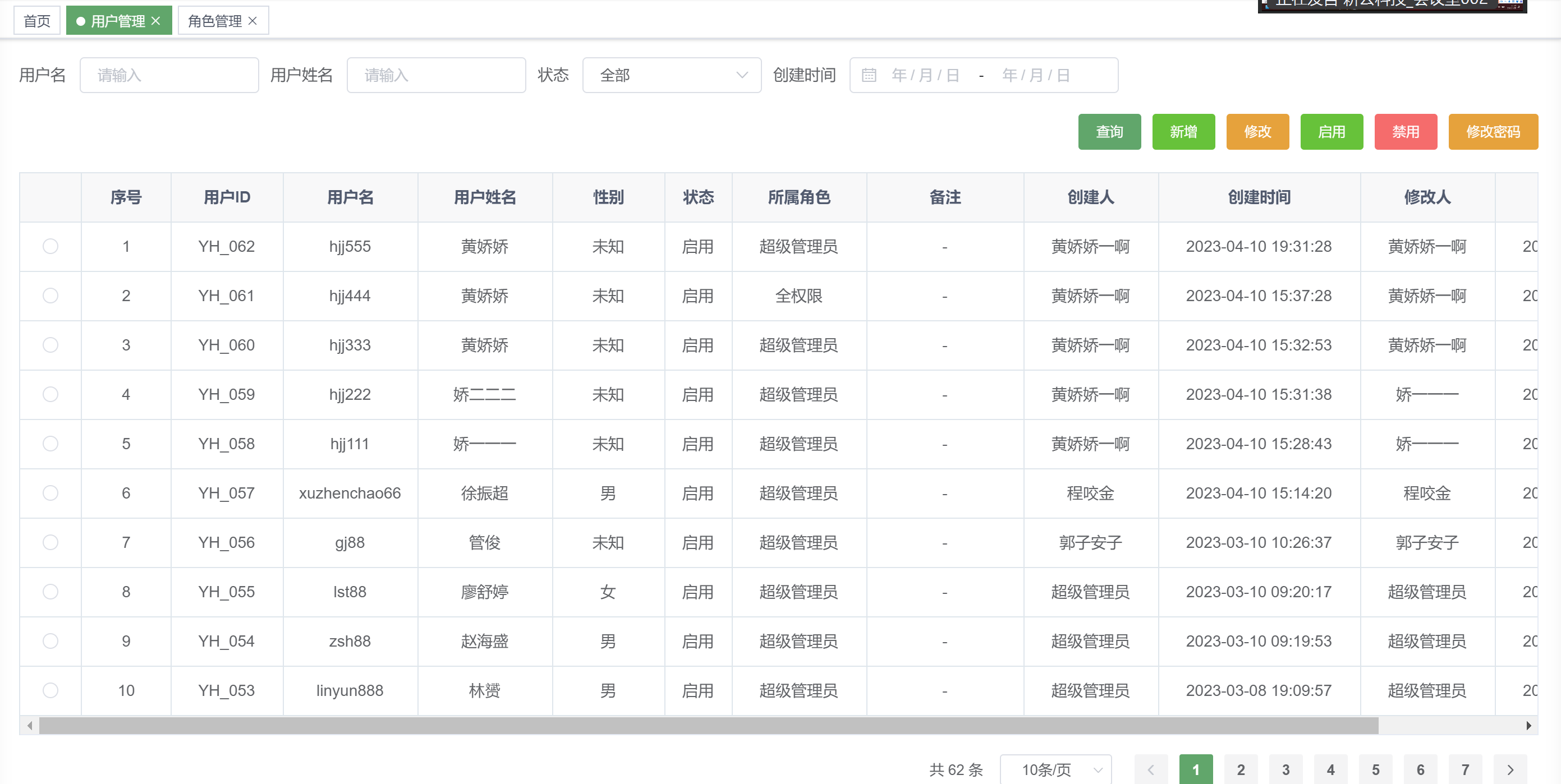
Task: Click the cell 郭子安子 in 创建人 column
Action: (x=1090, y=542)
